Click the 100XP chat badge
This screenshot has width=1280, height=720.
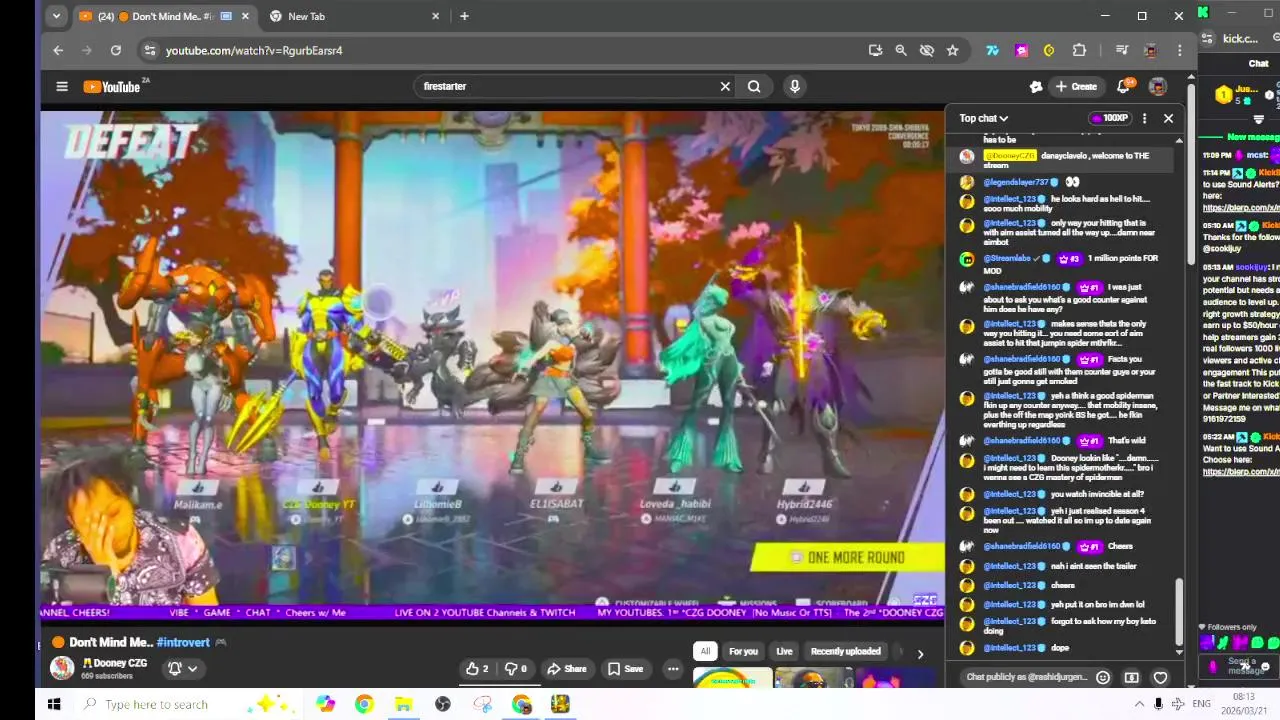(x=1110, y=118)
